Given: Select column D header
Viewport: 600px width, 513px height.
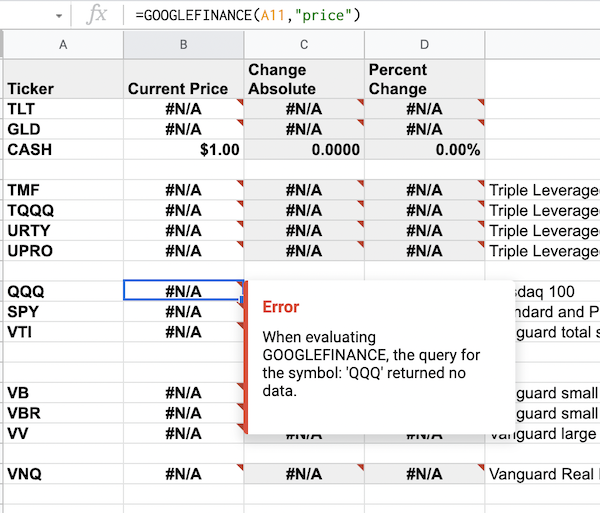Looking at the screenshot, I should (424, 44).
